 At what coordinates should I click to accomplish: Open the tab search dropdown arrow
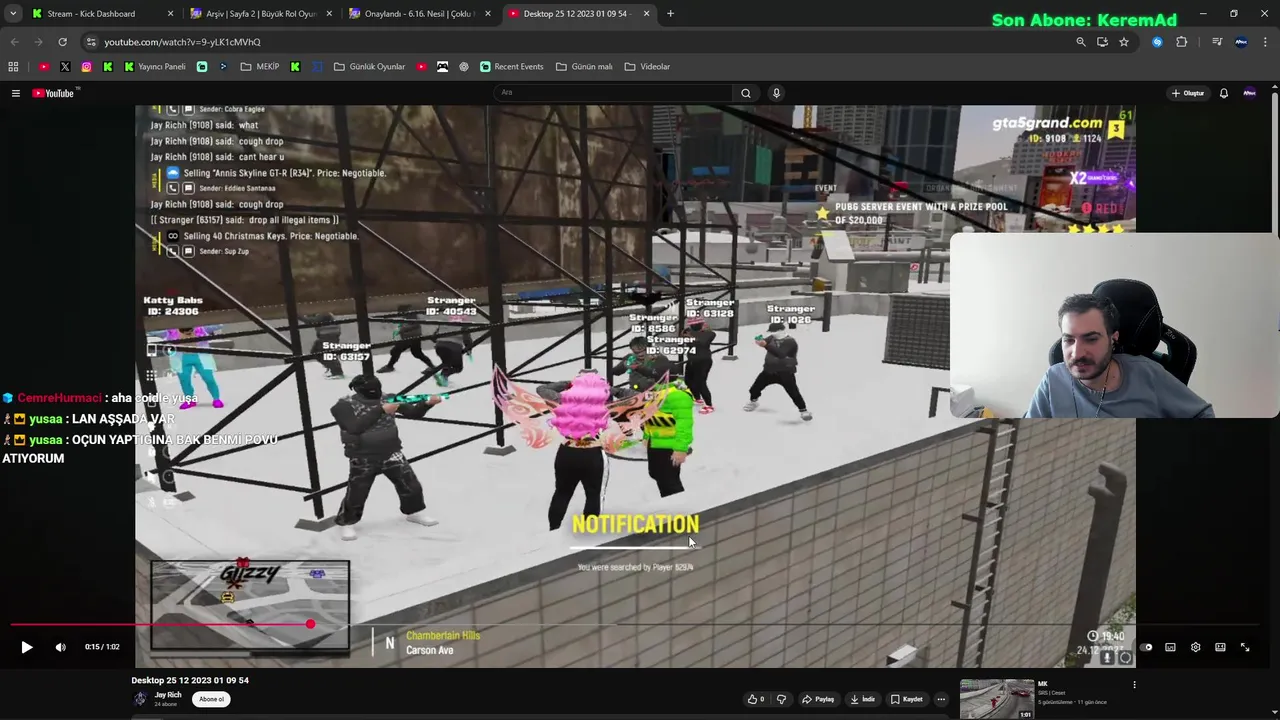coord(12,14)
